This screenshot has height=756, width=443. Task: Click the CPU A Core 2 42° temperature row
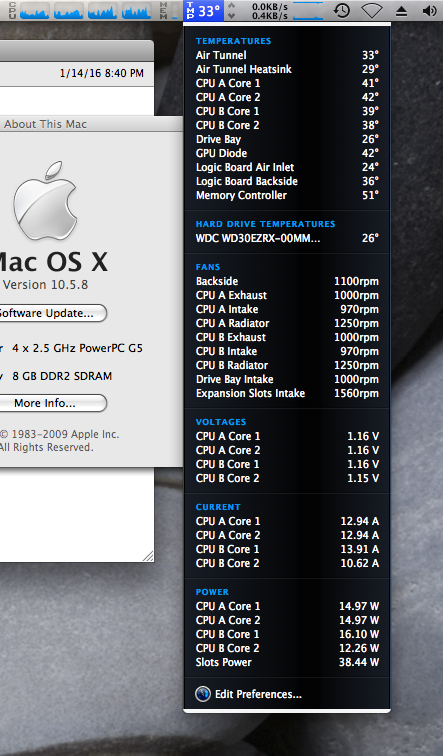pyautogui.click(x=287, y=97)
